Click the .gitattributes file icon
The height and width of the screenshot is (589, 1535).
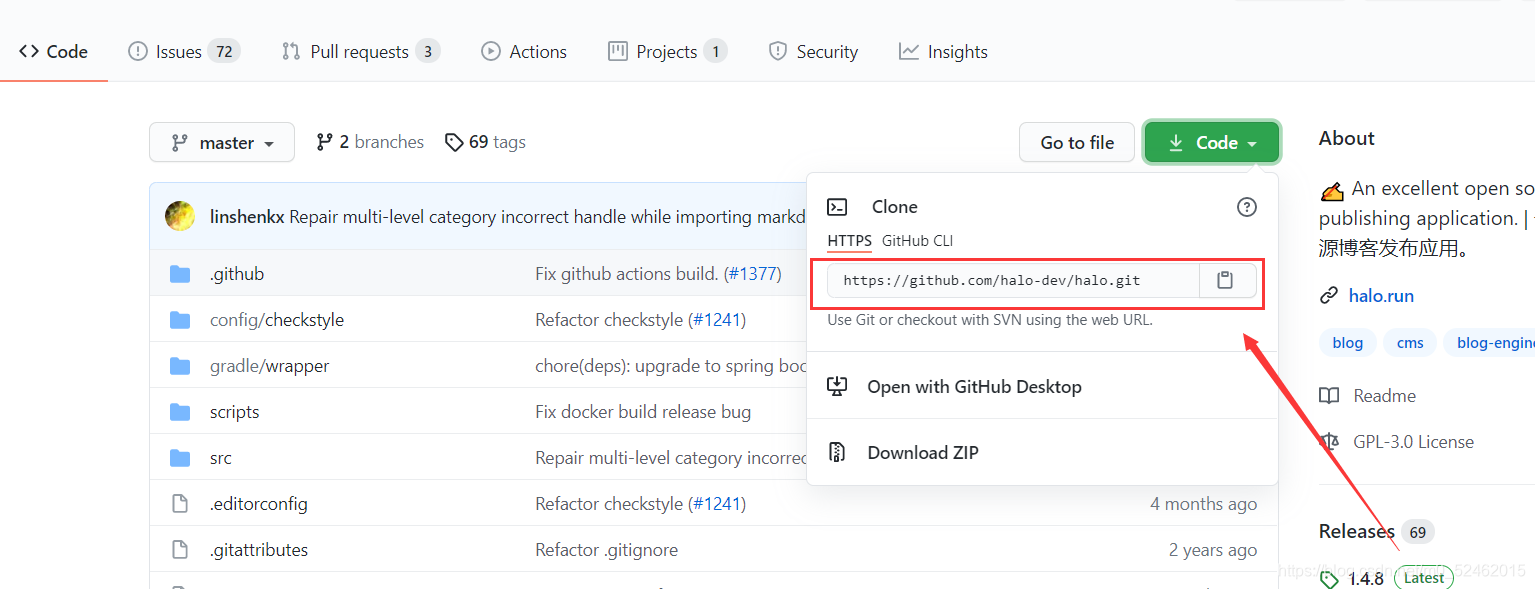coord(180,550)
